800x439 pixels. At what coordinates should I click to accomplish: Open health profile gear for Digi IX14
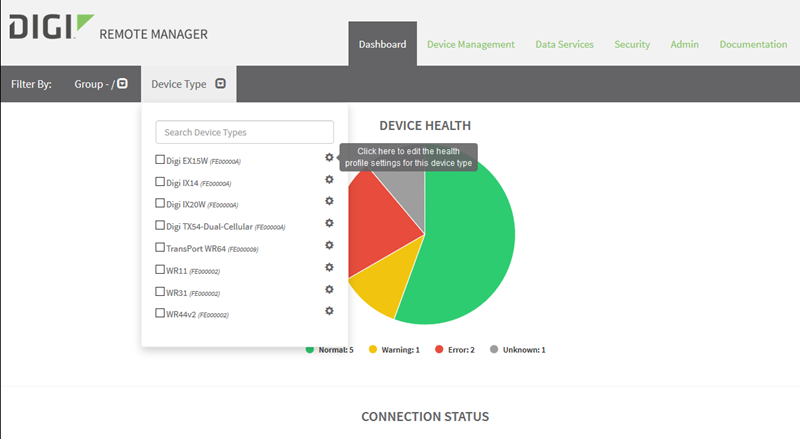click(329, 179)
